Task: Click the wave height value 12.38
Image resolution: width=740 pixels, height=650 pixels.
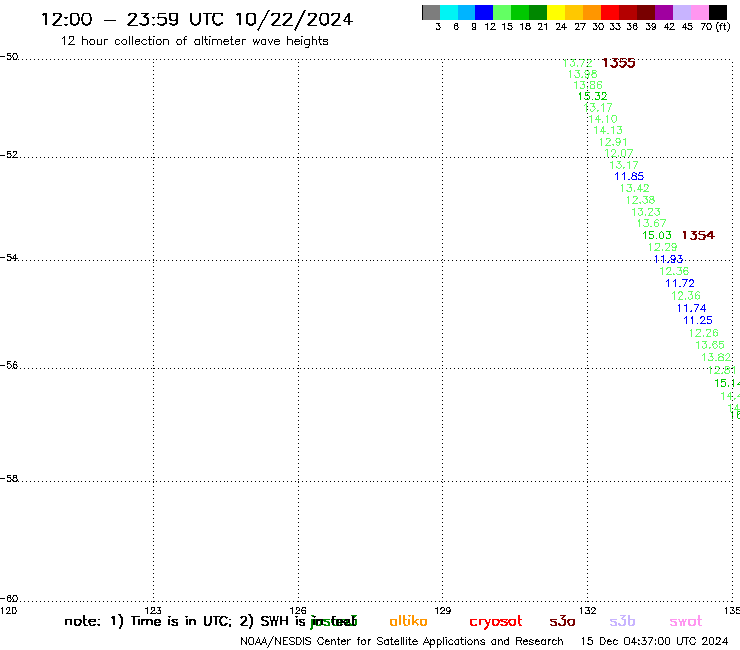Action: [x=640, y=200]
